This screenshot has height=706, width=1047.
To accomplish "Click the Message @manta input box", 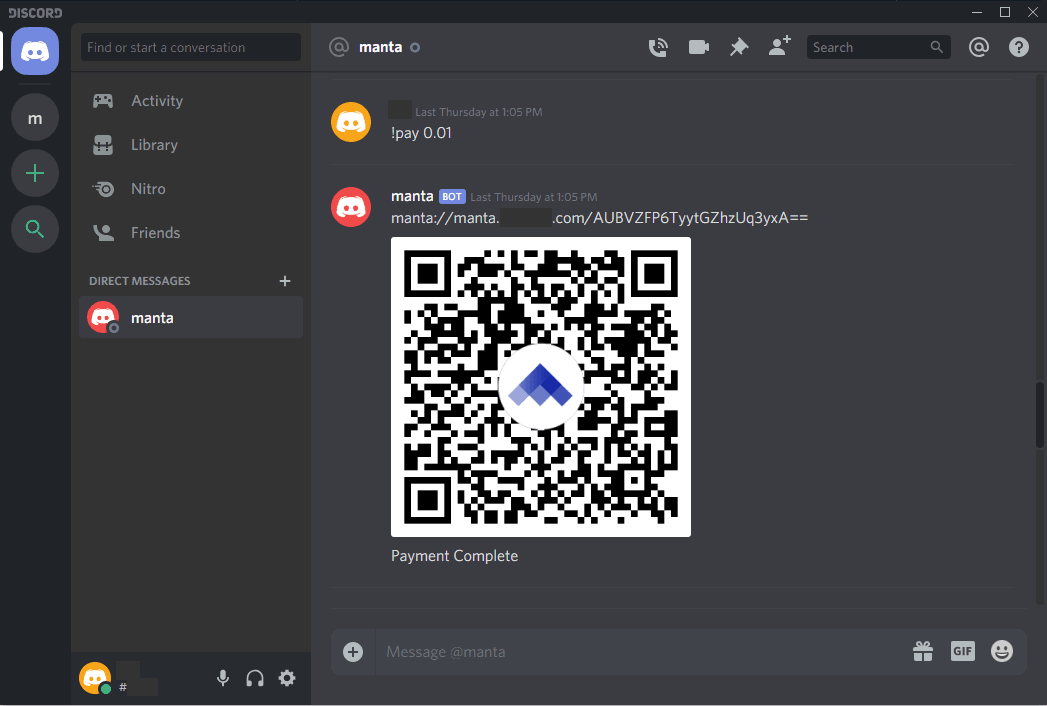I will (x=641, y=652).
